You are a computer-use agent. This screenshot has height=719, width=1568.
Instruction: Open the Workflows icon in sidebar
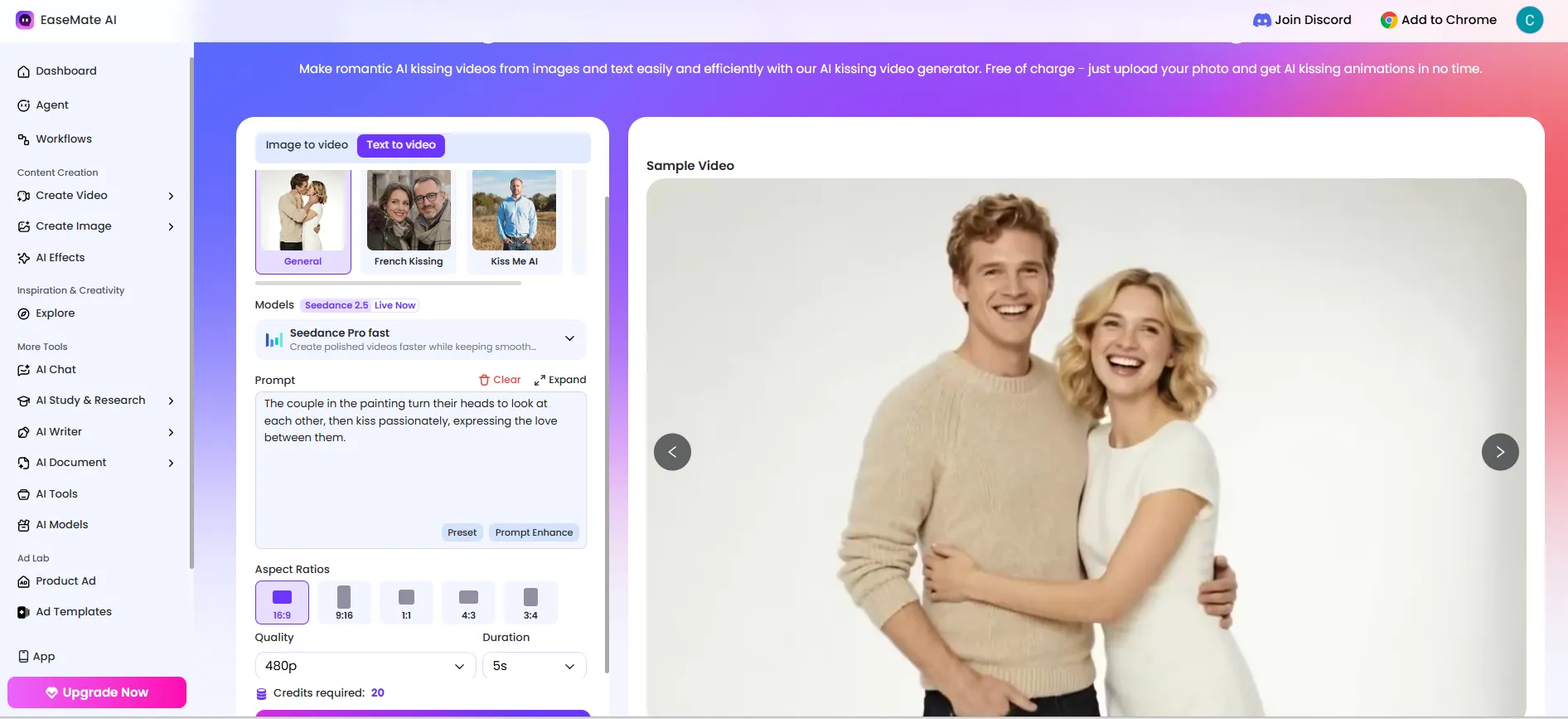tap(24, 139)
